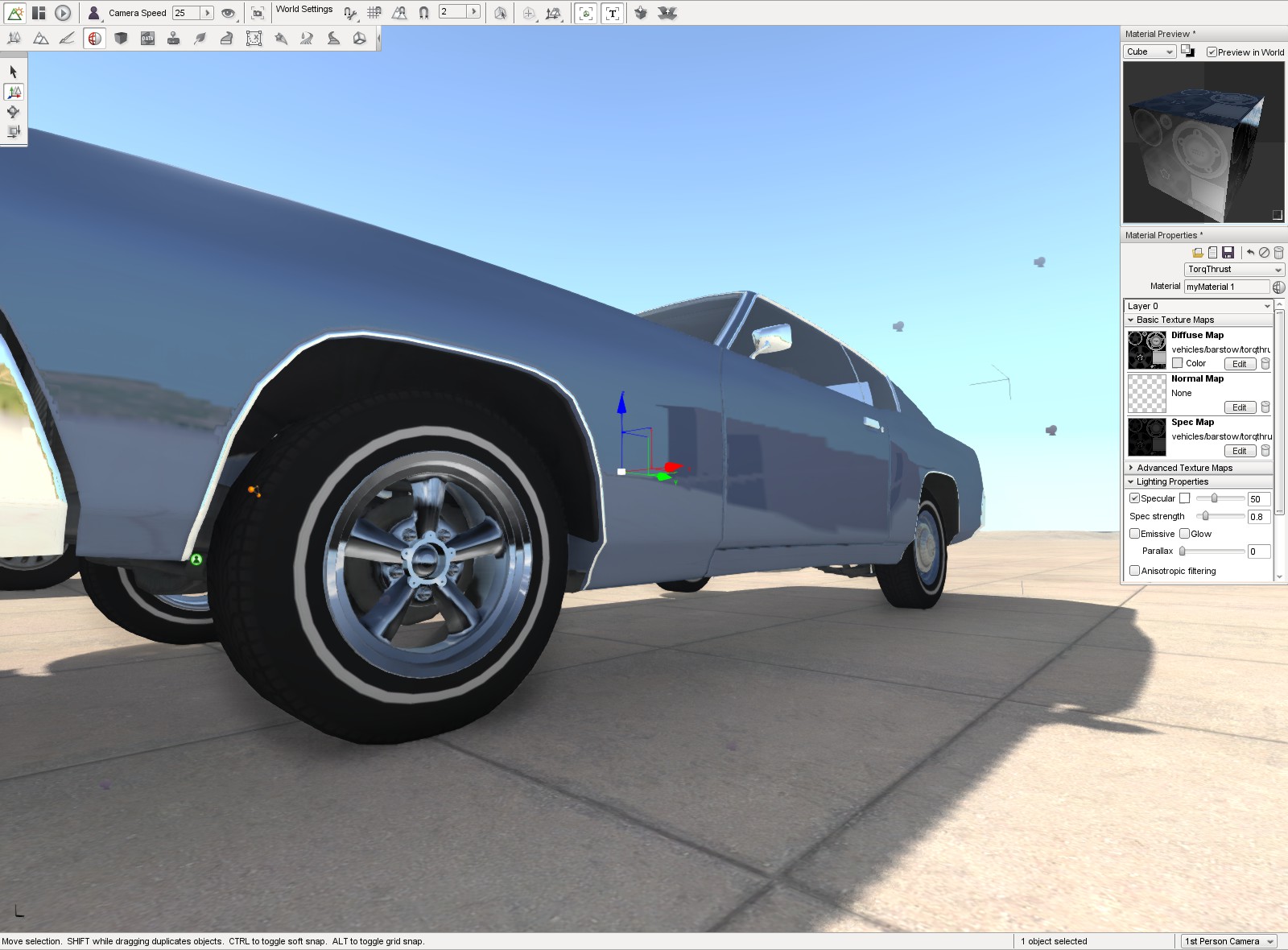Collapse Basic Texture Maps section
Image resolution: width=1288 pixels, height=950 pixels.
[1198, 320]
